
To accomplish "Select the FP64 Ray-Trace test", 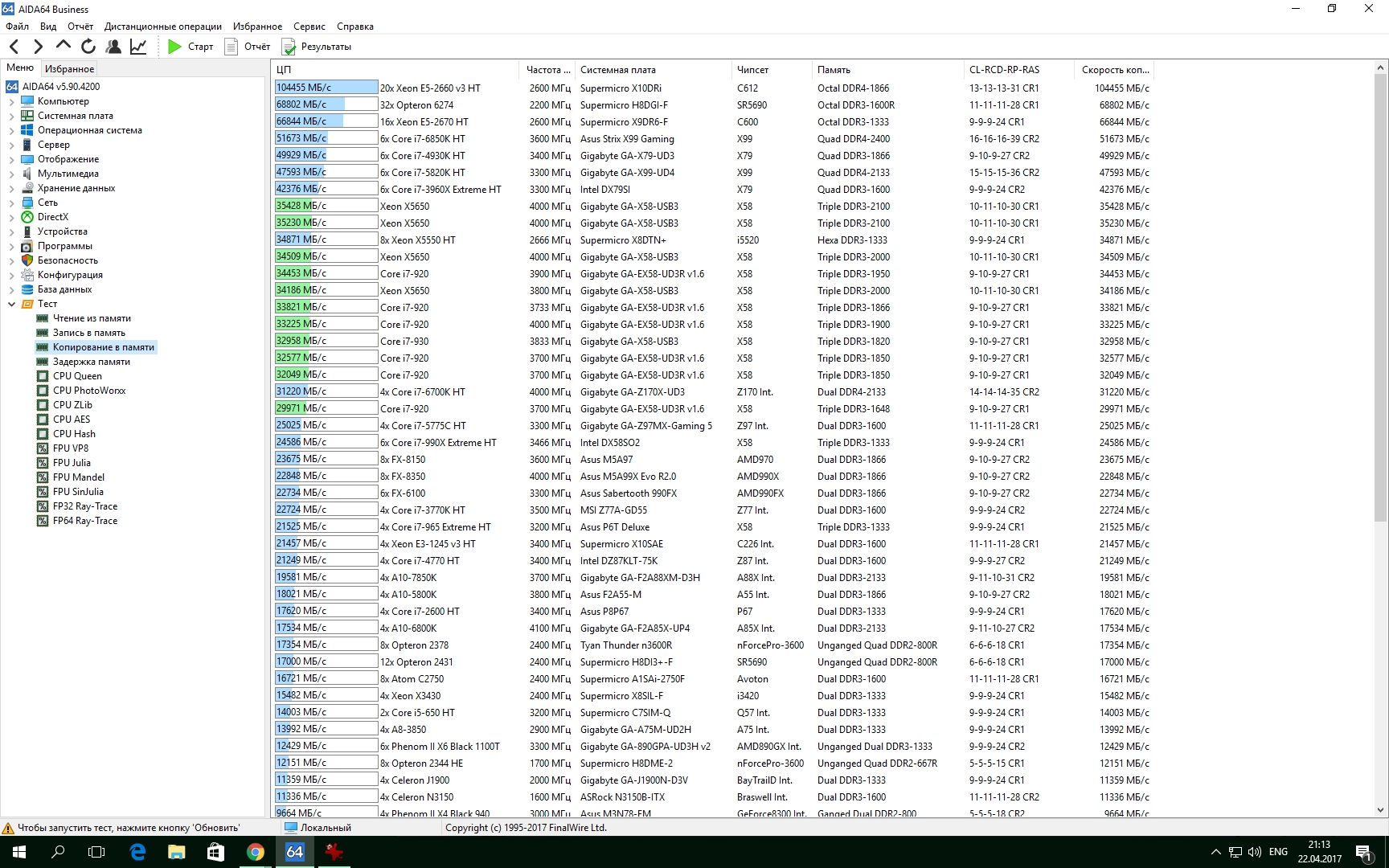I will coord(85,521).
